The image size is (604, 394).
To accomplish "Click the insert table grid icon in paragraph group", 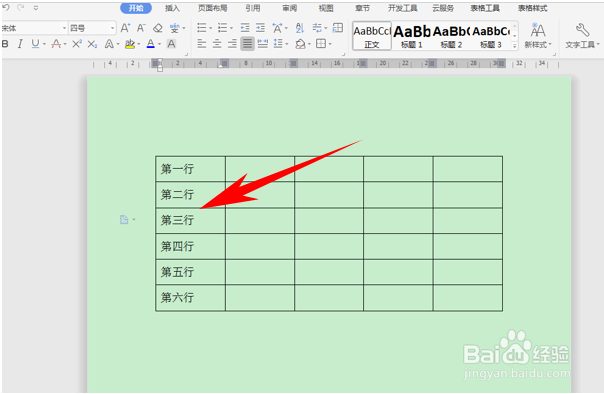I will 338,28.
